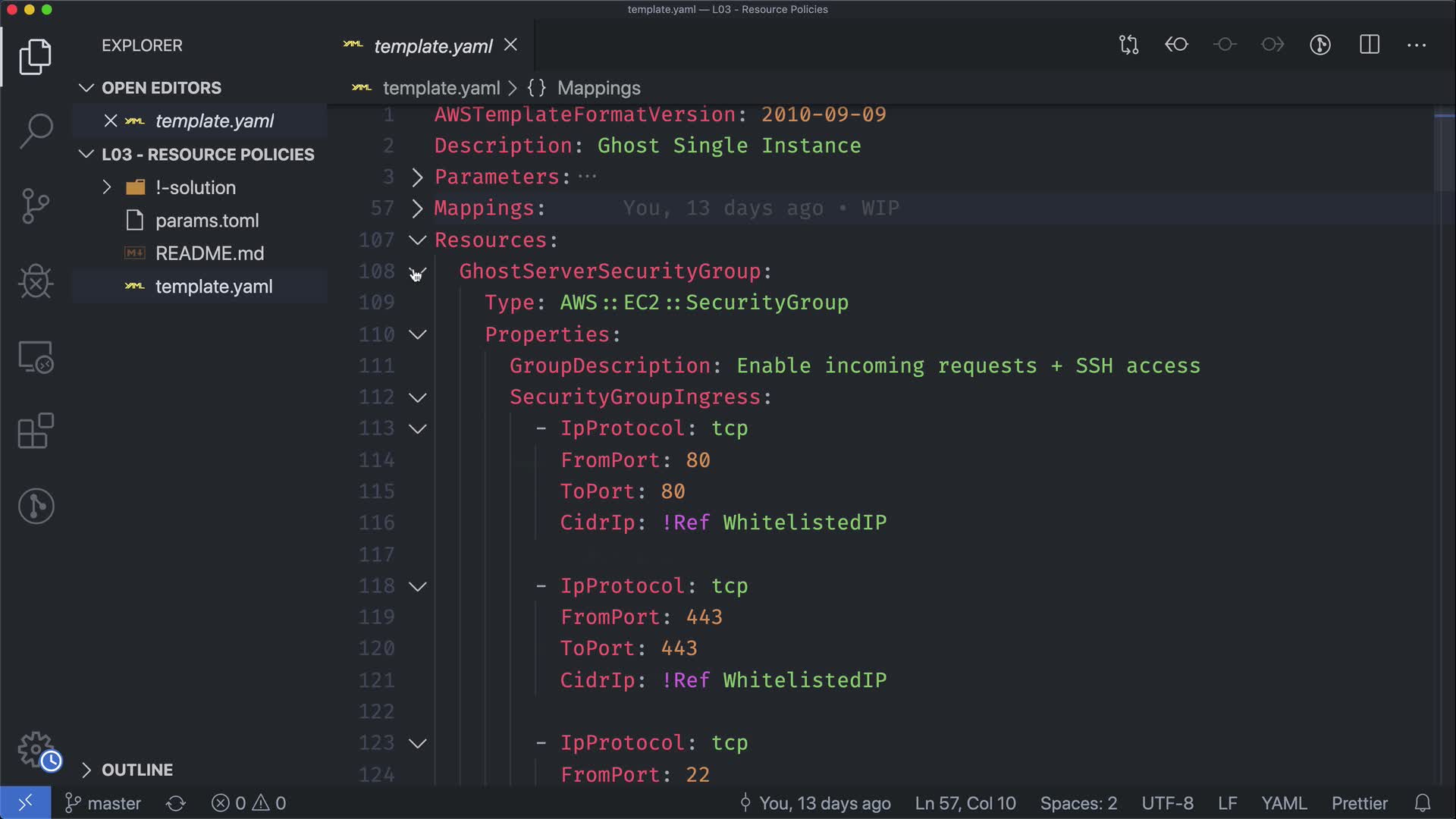The image size is (1456, 819).
Task: Select the template.yaml editor tab
Action: (x=433, y=46)
